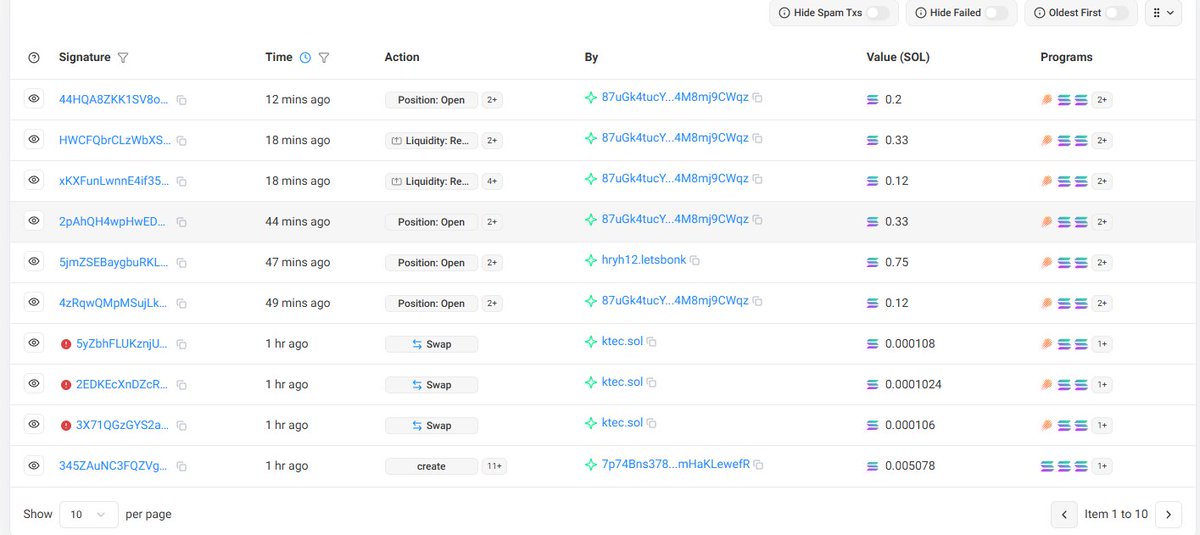Expand 11+ actions in create row
This screenshot has width=1200, height=535.
(494, 466)
